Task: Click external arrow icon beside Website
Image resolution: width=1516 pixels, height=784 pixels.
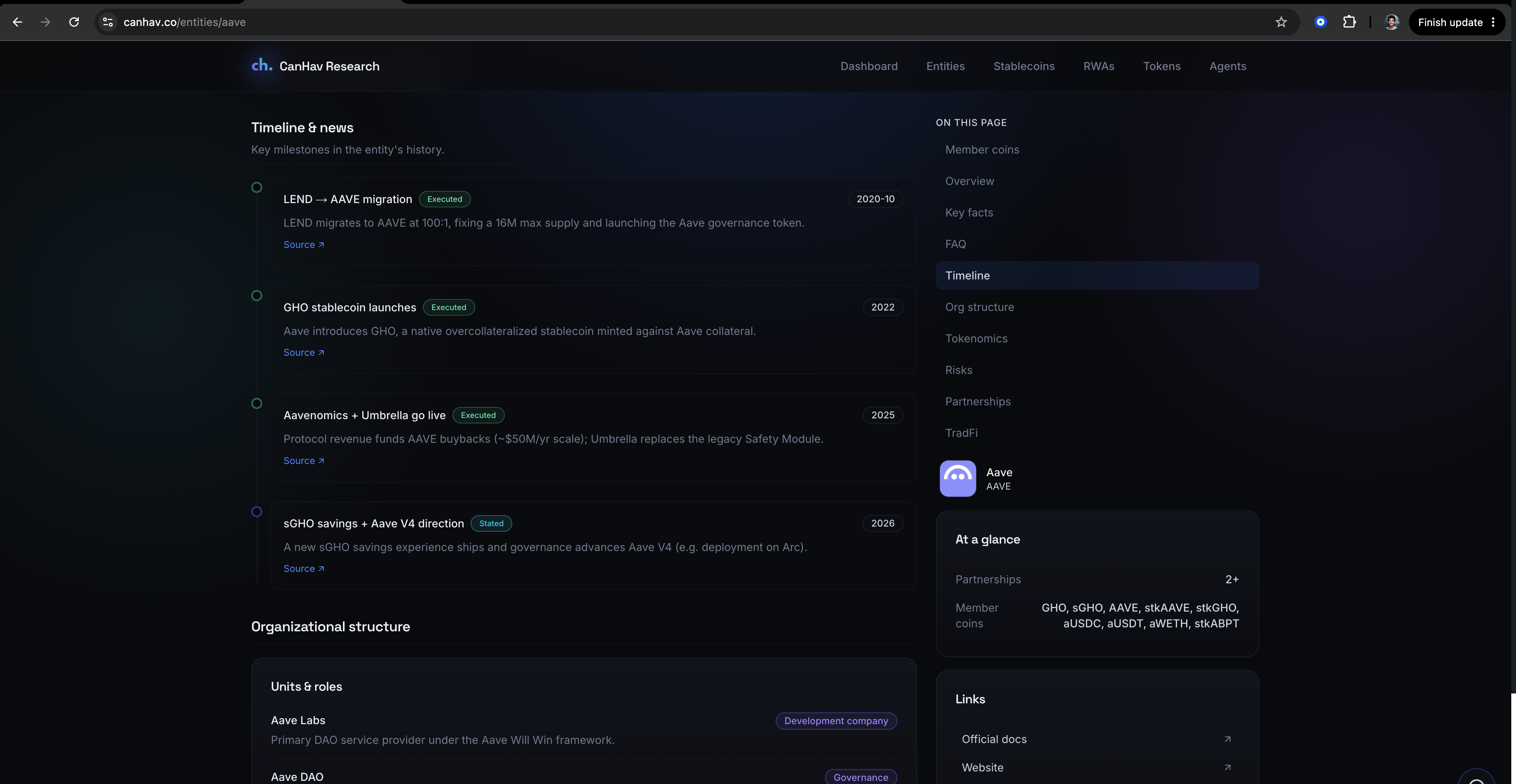Action: click(x=1228, y=767)
